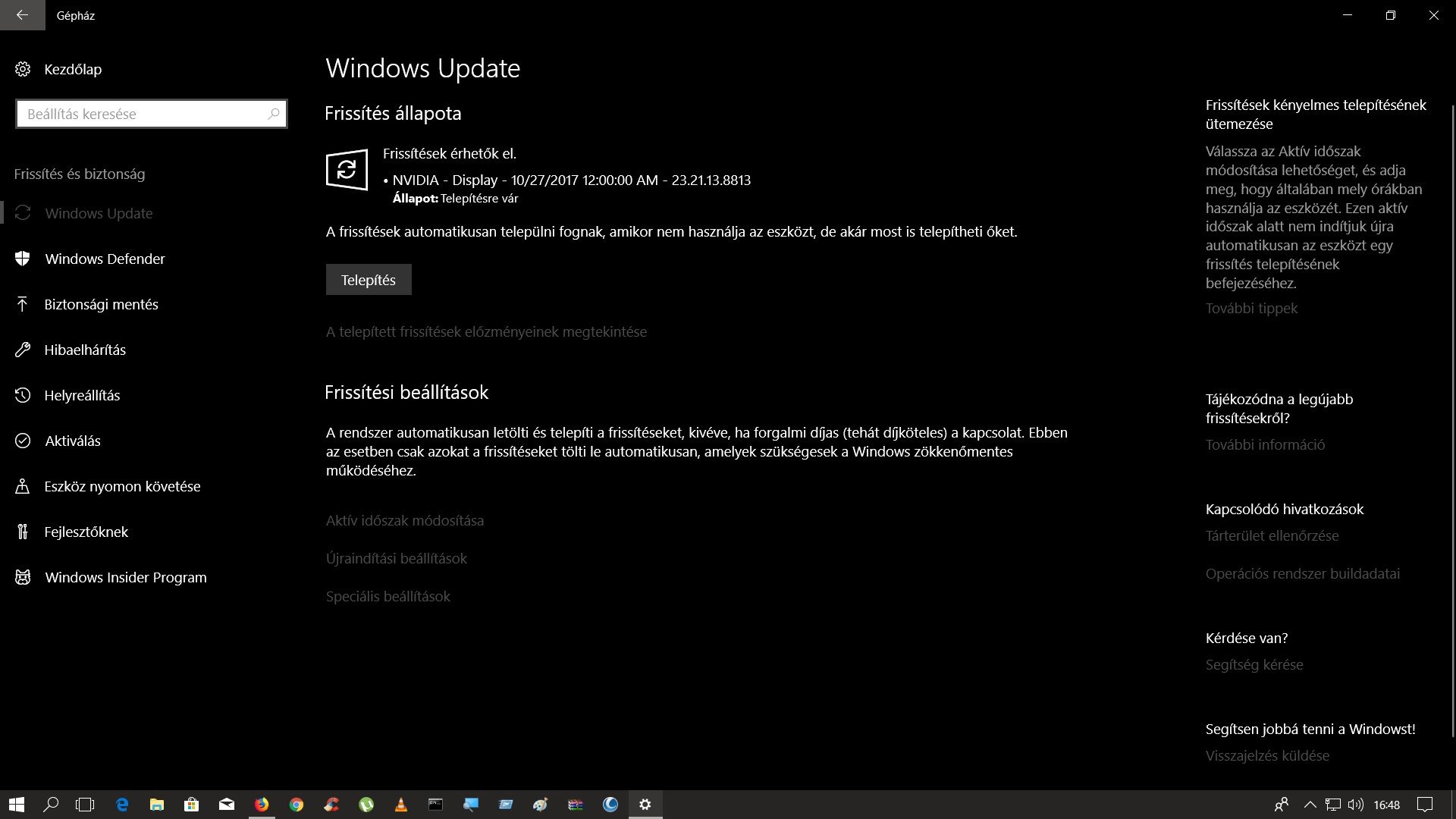Open Speciális beállítások link
This screenshot has width=1456, height=819.
pyautogui.click(x=388, y=596)
